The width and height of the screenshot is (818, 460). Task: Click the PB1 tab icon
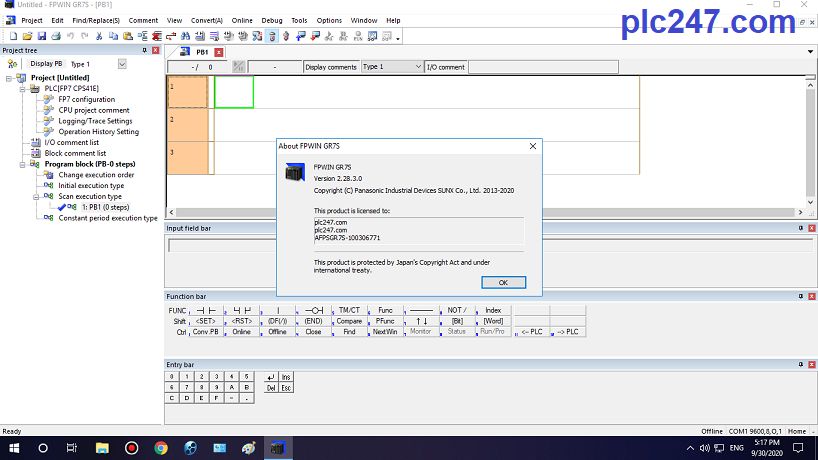coord(185,52)
